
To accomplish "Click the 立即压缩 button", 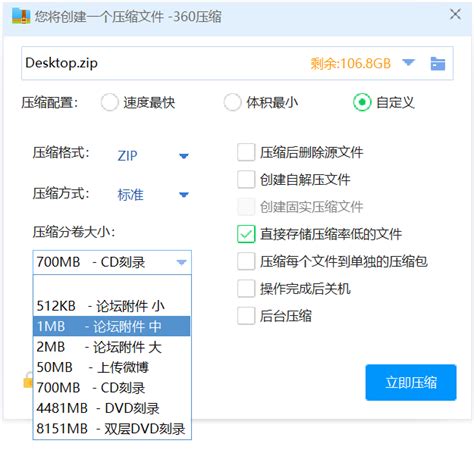I will click(x=411, y=382).
